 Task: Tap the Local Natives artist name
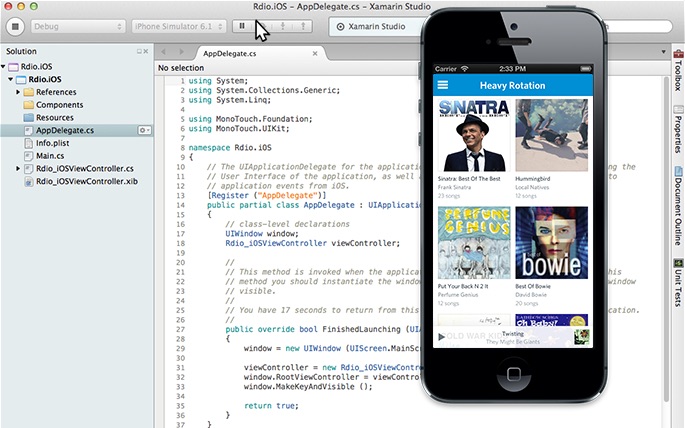[532, 187]
